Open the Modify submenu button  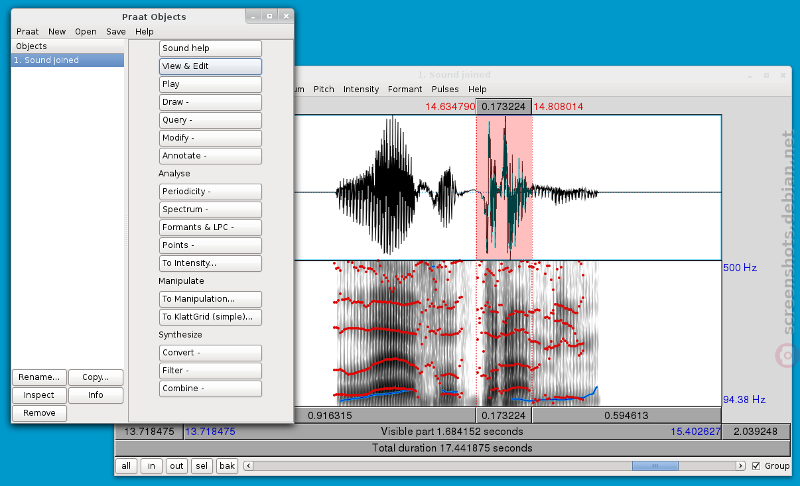(x=210, y=138)
